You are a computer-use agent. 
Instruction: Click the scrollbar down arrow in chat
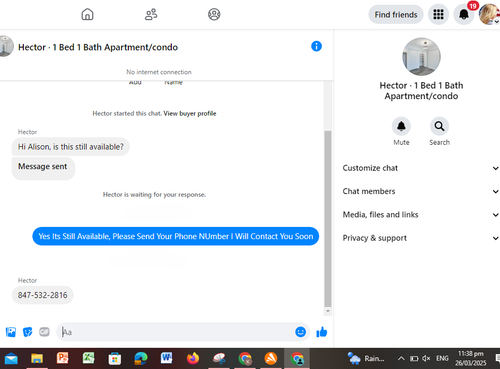coord(328,311)
